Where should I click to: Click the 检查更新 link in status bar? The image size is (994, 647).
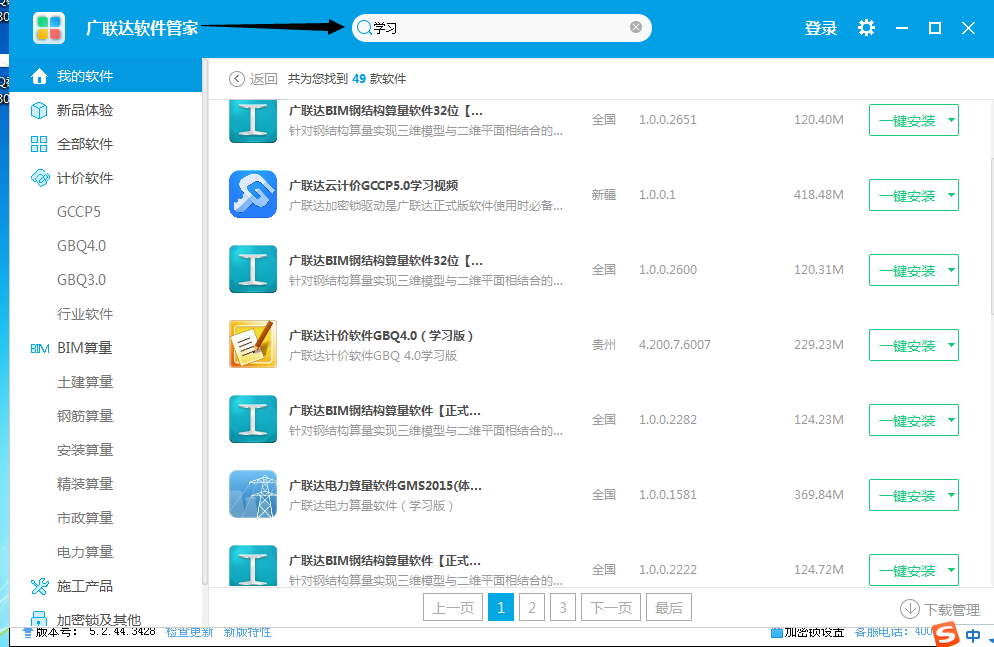tap(190, 632)
